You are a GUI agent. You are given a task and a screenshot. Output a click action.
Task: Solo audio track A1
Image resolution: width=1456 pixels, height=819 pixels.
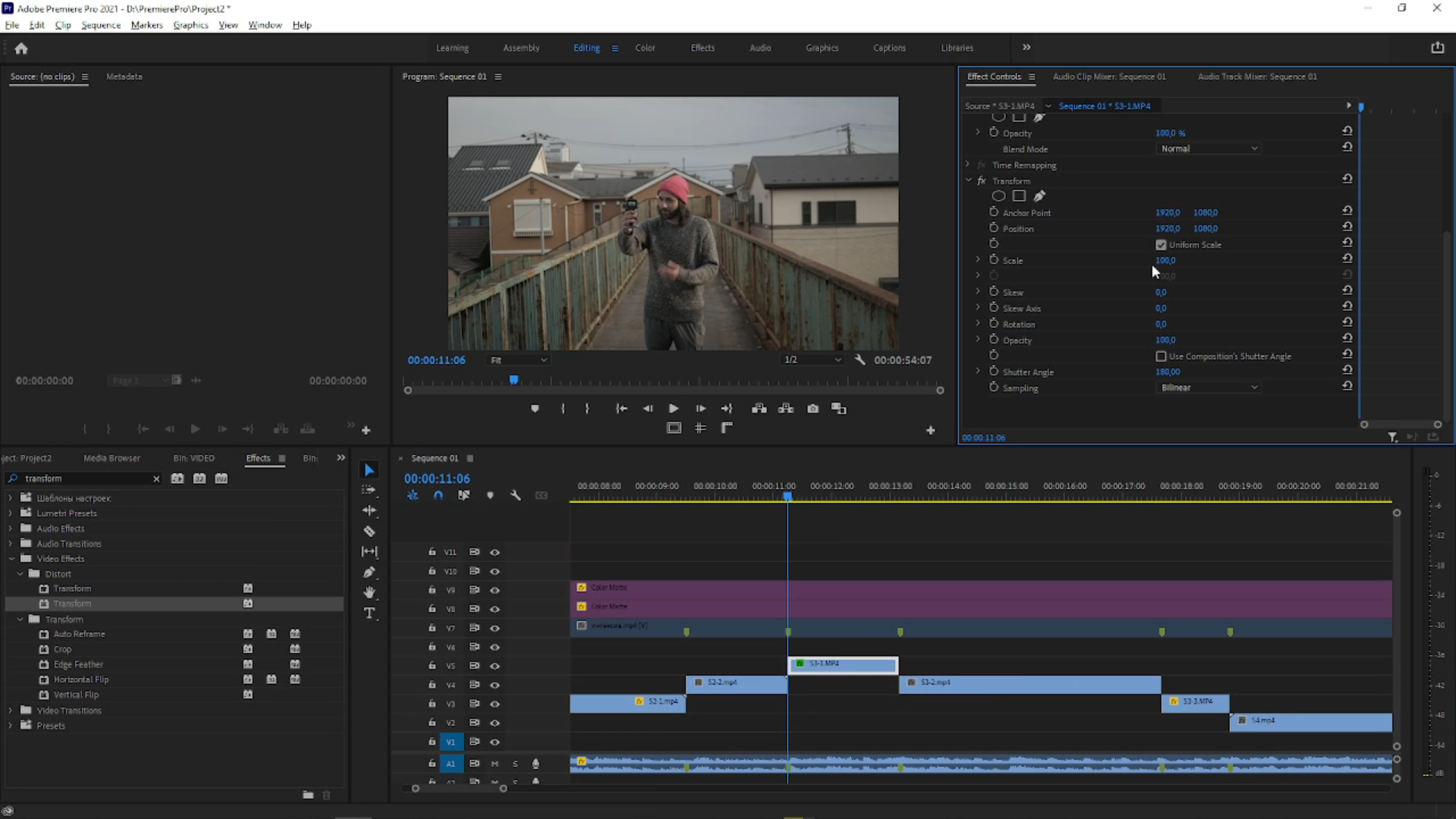(x=515, y=764)
